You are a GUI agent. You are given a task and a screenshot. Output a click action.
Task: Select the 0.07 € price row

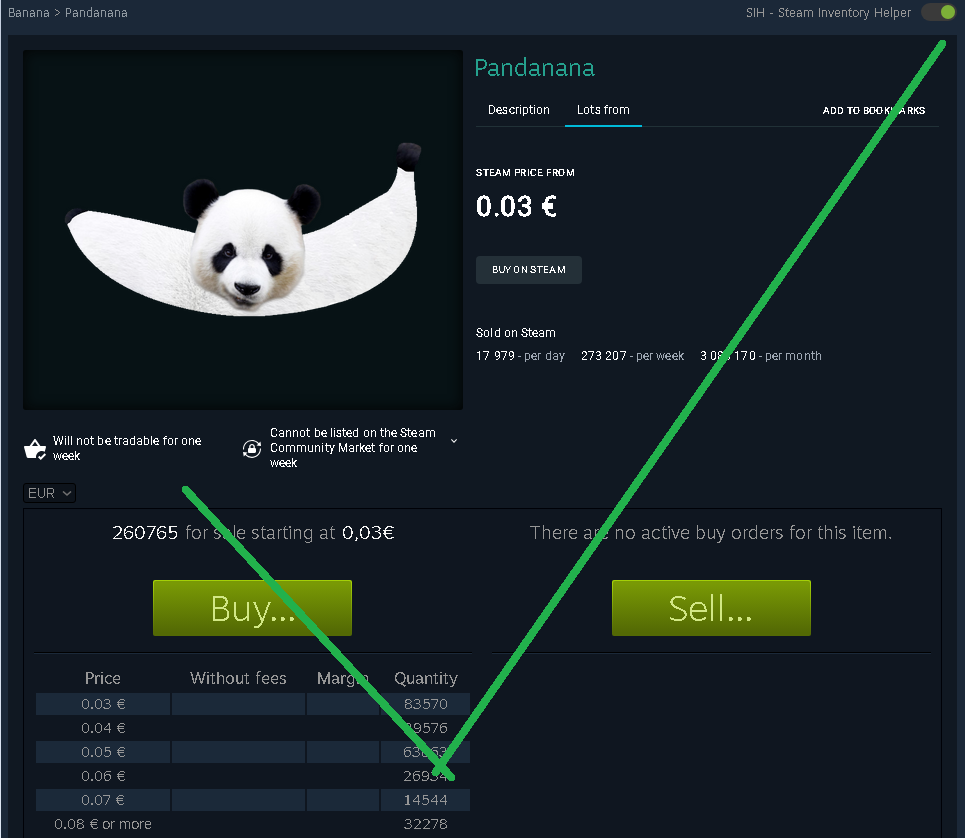click(x=253, y=800)
